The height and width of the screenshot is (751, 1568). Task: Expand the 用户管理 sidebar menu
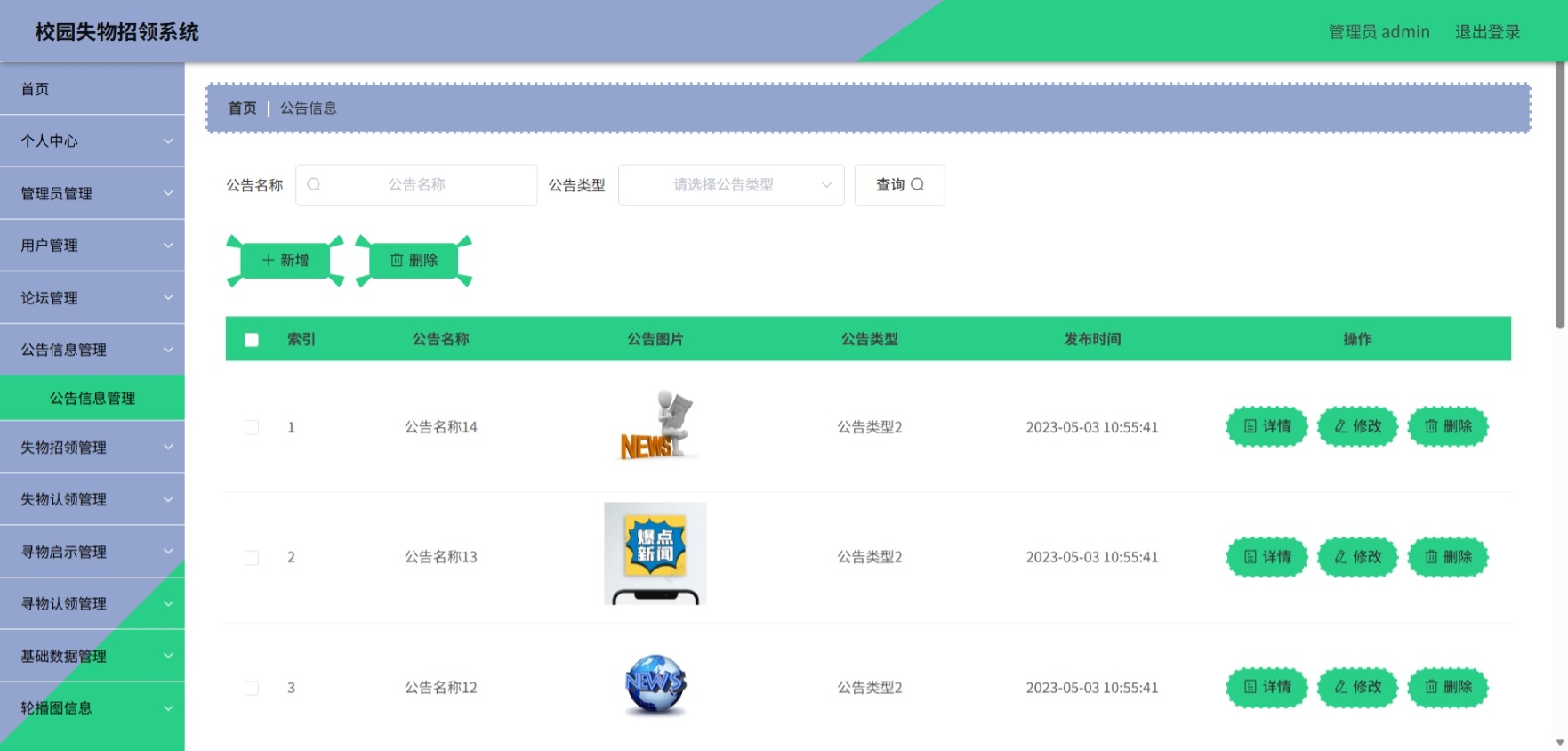pos(92,245)
